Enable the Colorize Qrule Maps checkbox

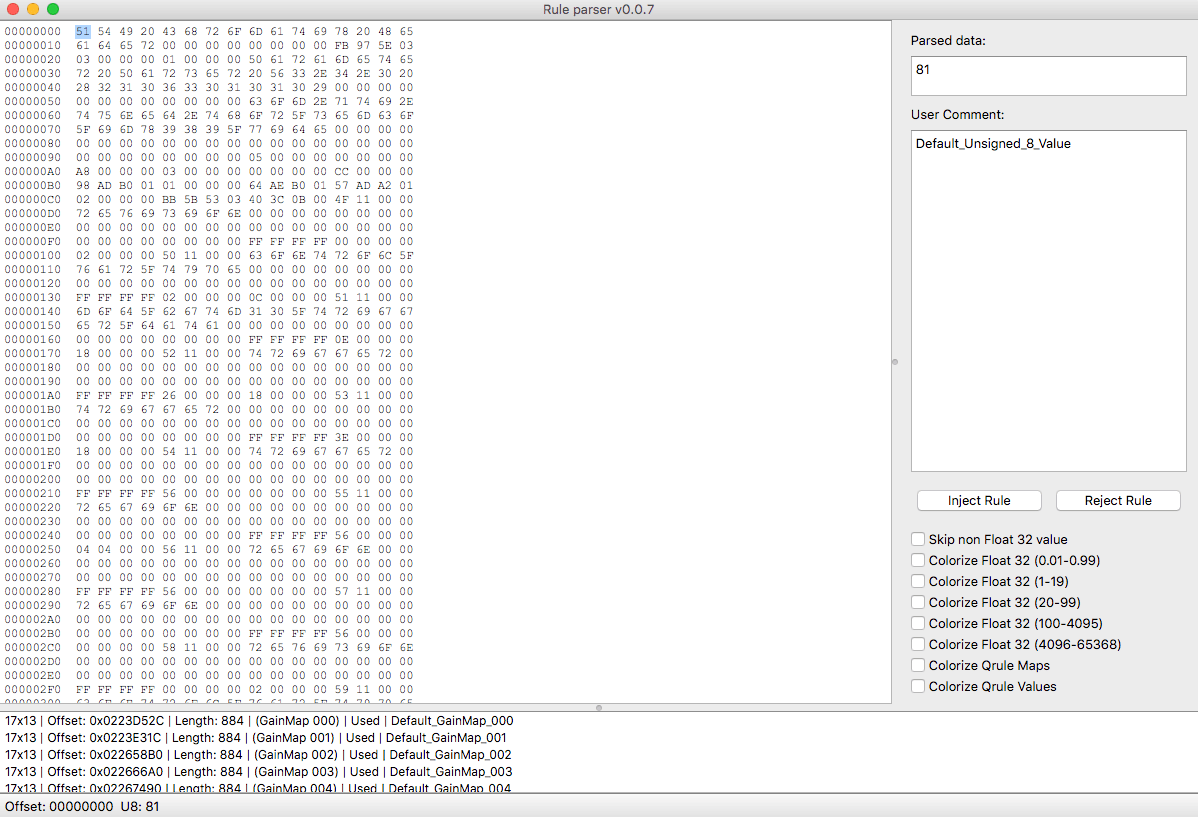click(918, 666)
